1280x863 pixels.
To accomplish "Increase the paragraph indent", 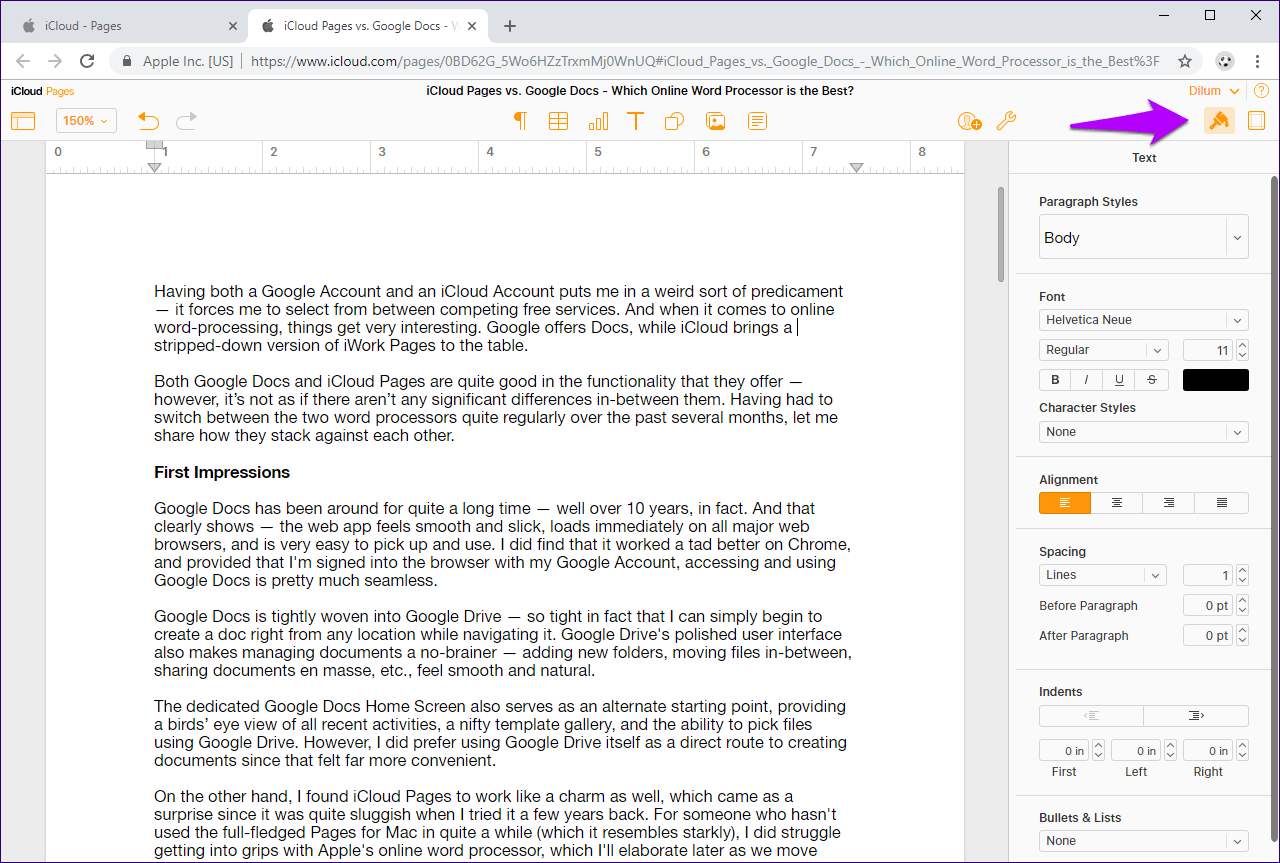I will click(1196, 716).
